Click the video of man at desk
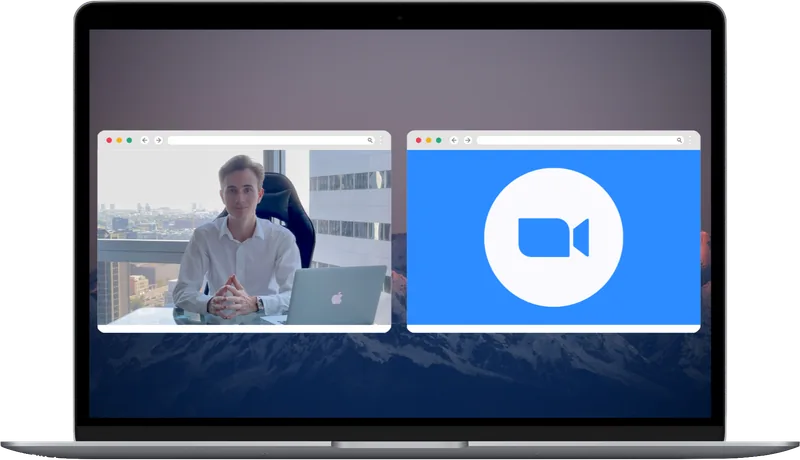The image size is (800, 460). tap(244, 237)
